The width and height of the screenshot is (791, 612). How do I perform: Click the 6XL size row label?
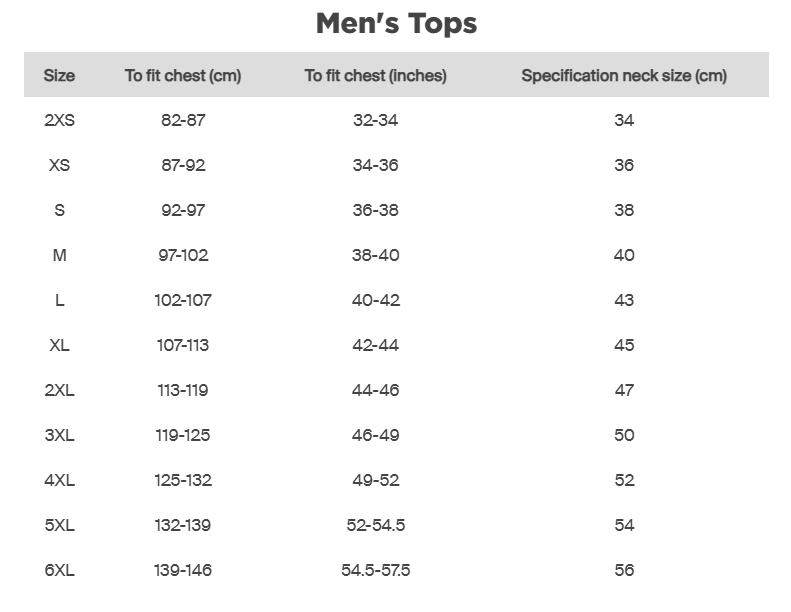59,570
